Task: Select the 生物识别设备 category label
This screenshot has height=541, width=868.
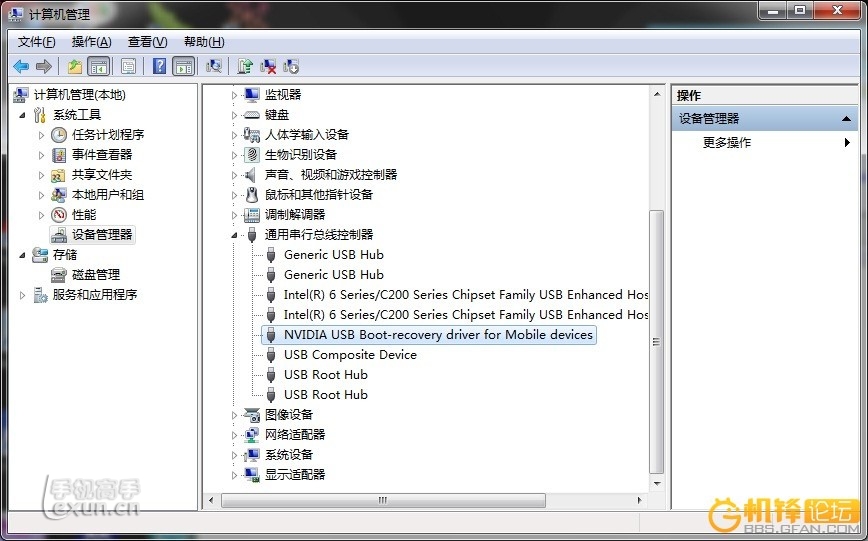Action: (301, 154)
